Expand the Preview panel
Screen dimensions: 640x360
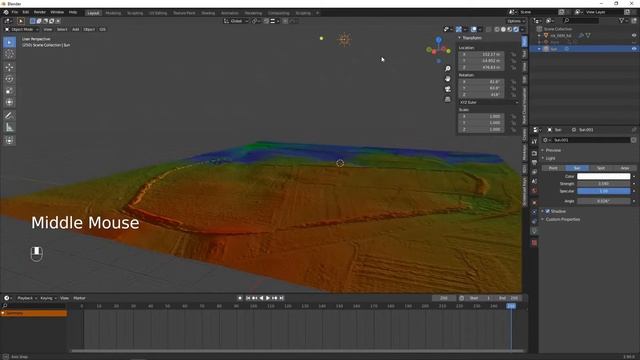coord(553,150)
